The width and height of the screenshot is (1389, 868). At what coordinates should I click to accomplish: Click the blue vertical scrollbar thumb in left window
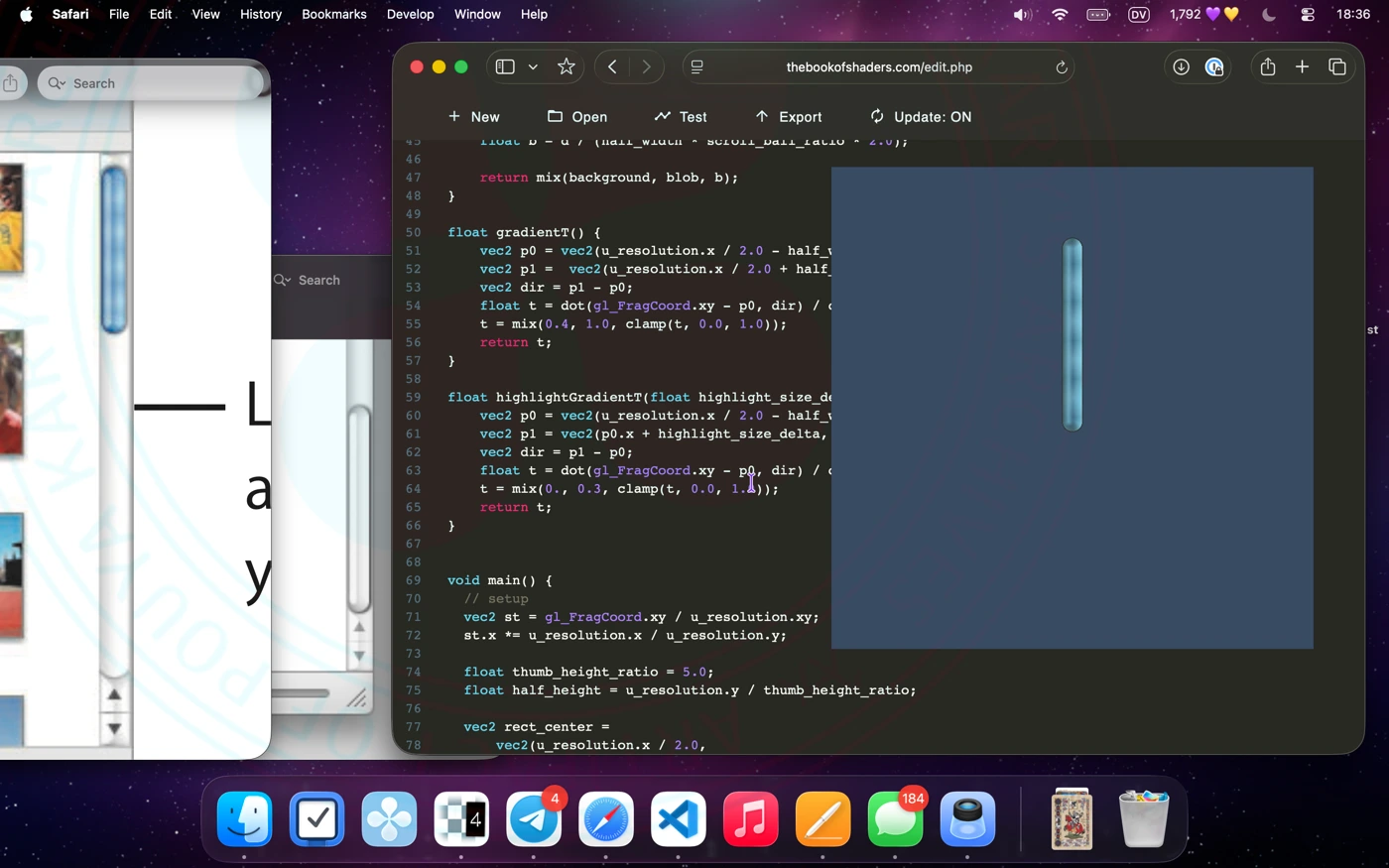click(114, 249)
